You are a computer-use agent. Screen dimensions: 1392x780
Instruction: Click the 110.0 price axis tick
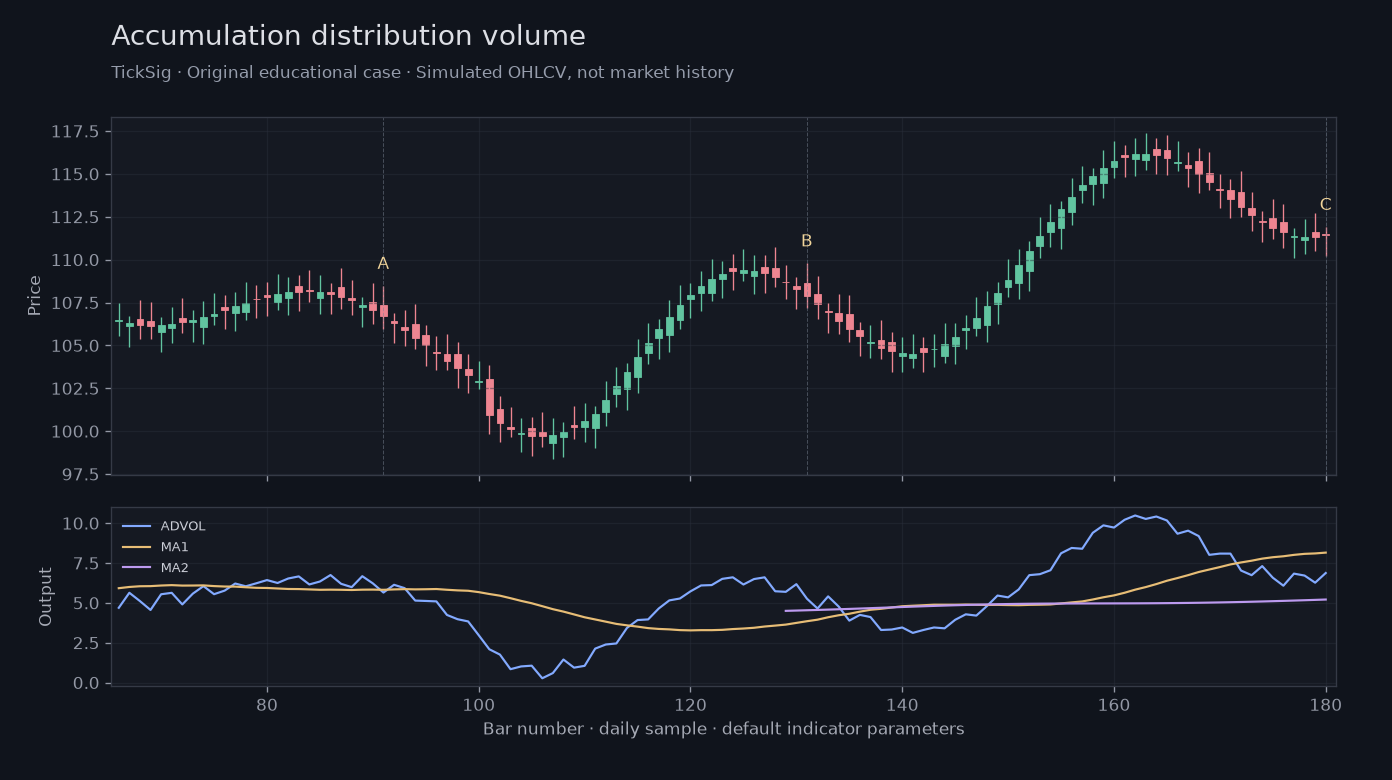(76, 261)
